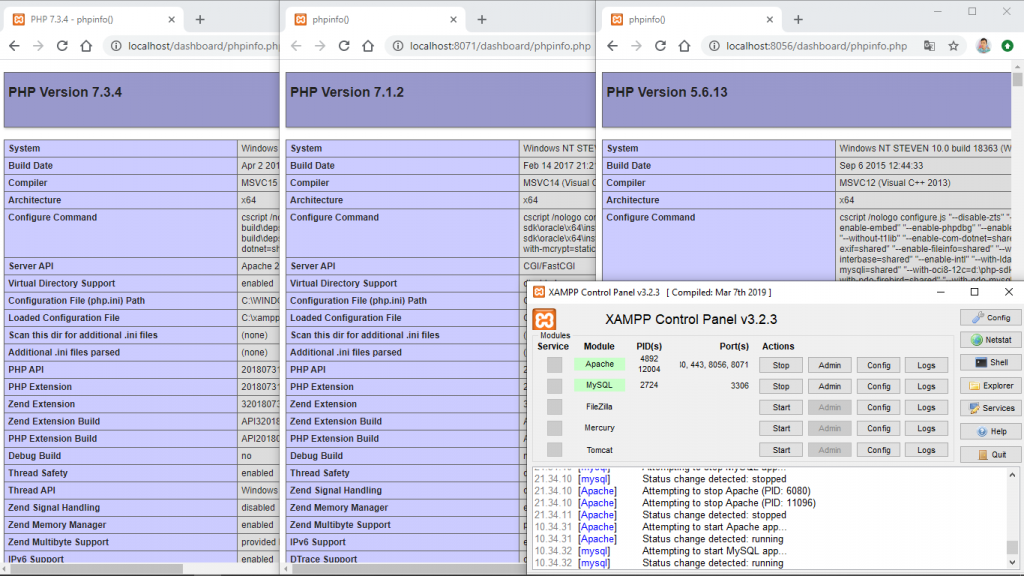The width and height of the screenshot is (1024, 576).
Task: Open the Apache Logs dropdown
Action: tap(926, 365)
